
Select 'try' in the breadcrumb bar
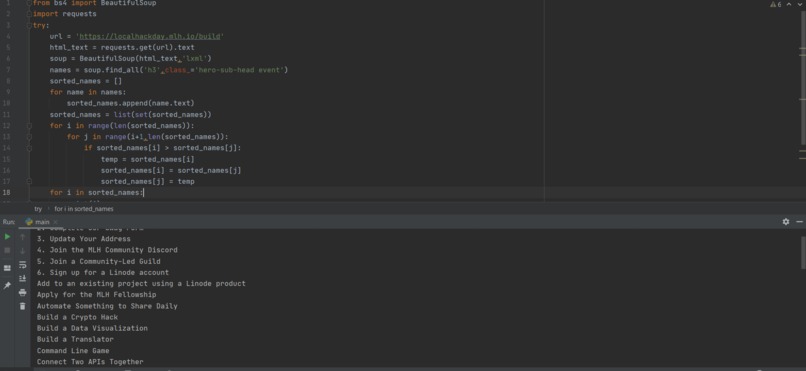coord(38,209)
